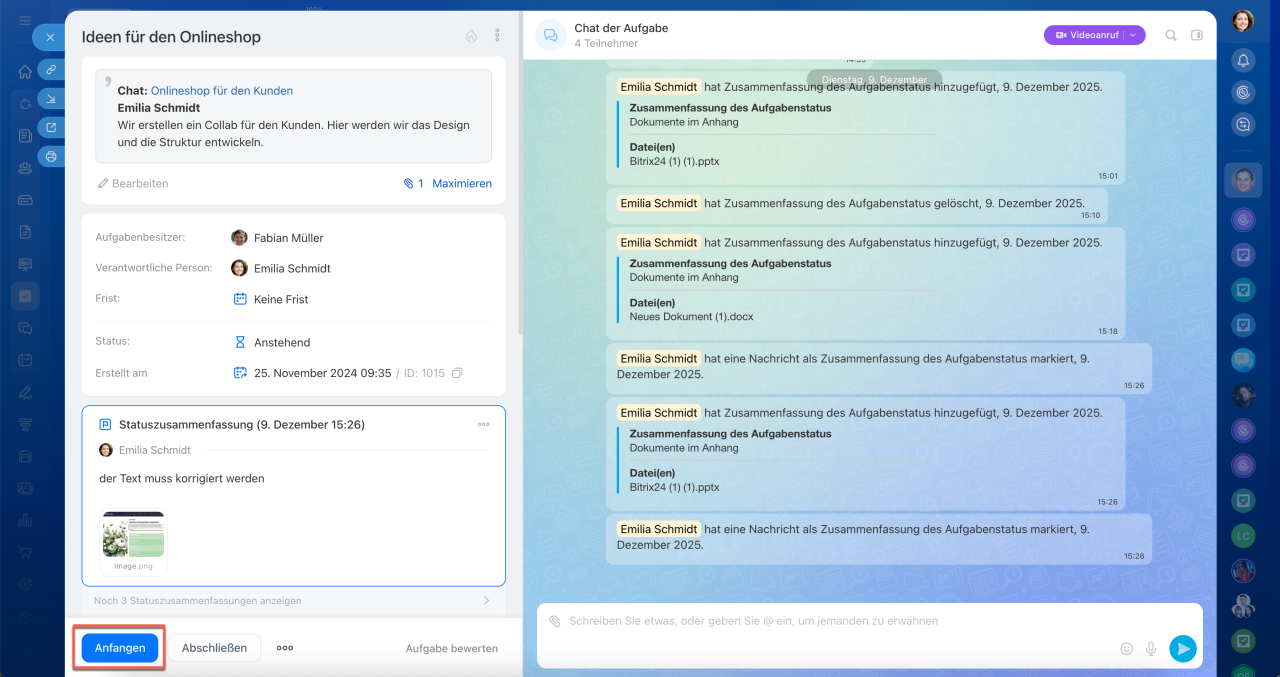This screenshot has height=677, width=1280.
Task: Open the Videoanruf dropdown arrow
Action: (1134, 35)
